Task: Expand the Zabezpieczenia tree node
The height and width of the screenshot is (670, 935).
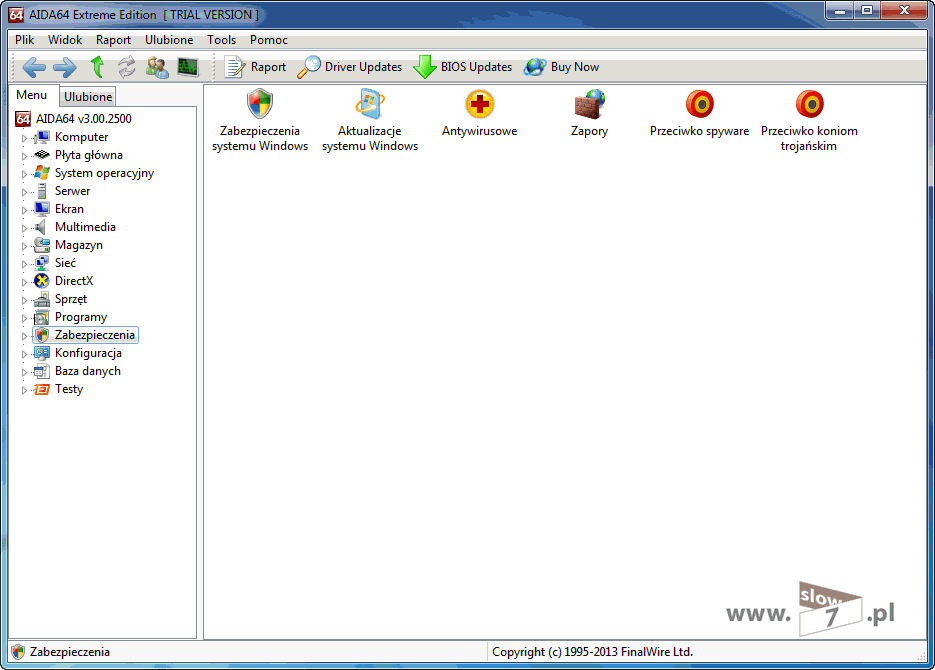Action: tap(24, 336)
